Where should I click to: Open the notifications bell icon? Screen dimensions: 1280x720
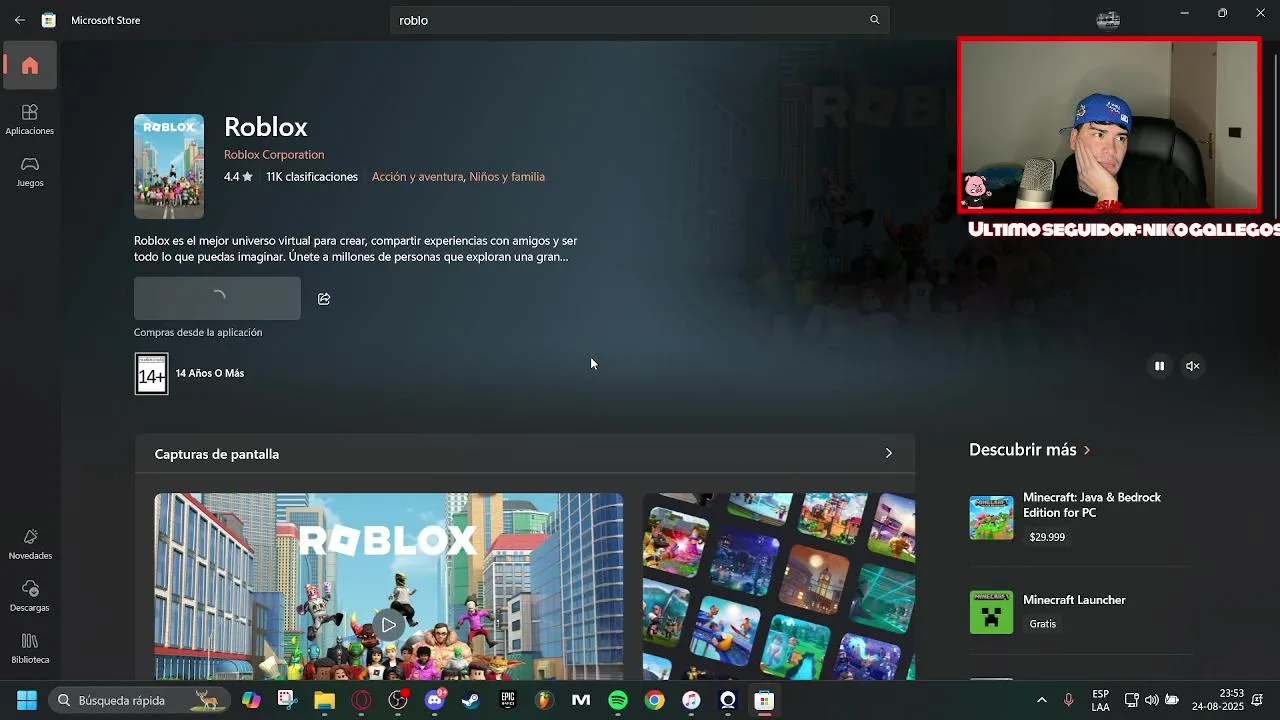[x=1258, y=700]
